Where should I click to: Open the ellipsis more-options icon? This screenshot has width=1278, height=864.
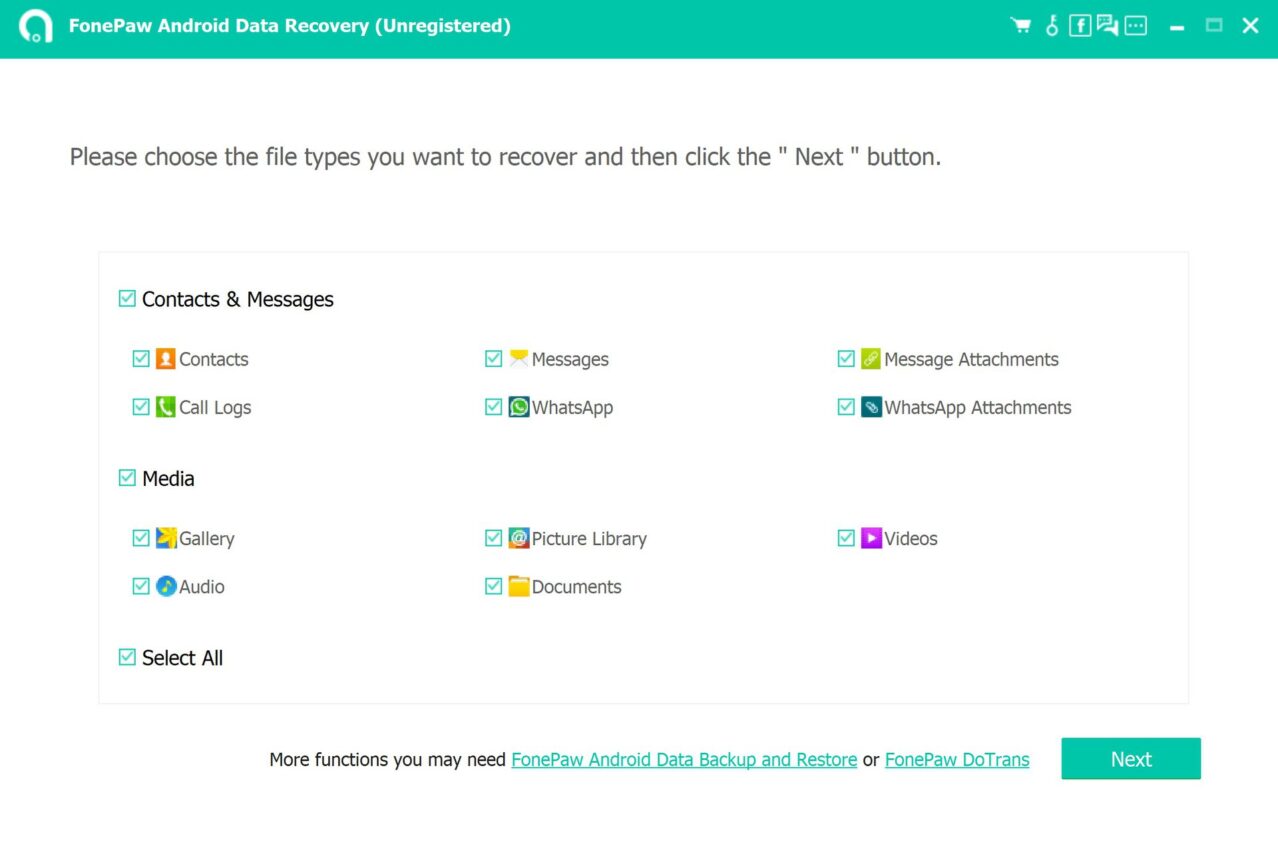click(x=1136, y=25)
